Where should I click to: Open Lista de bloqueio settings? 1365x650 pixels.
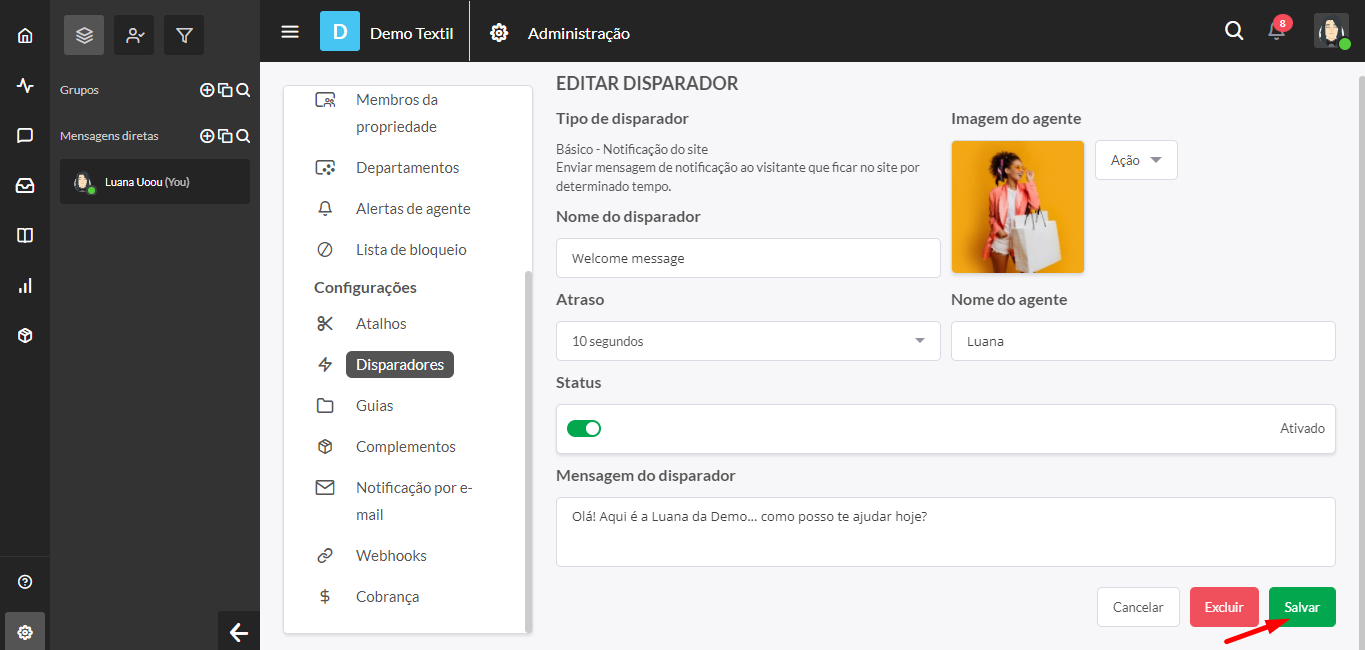coord(411,249)
